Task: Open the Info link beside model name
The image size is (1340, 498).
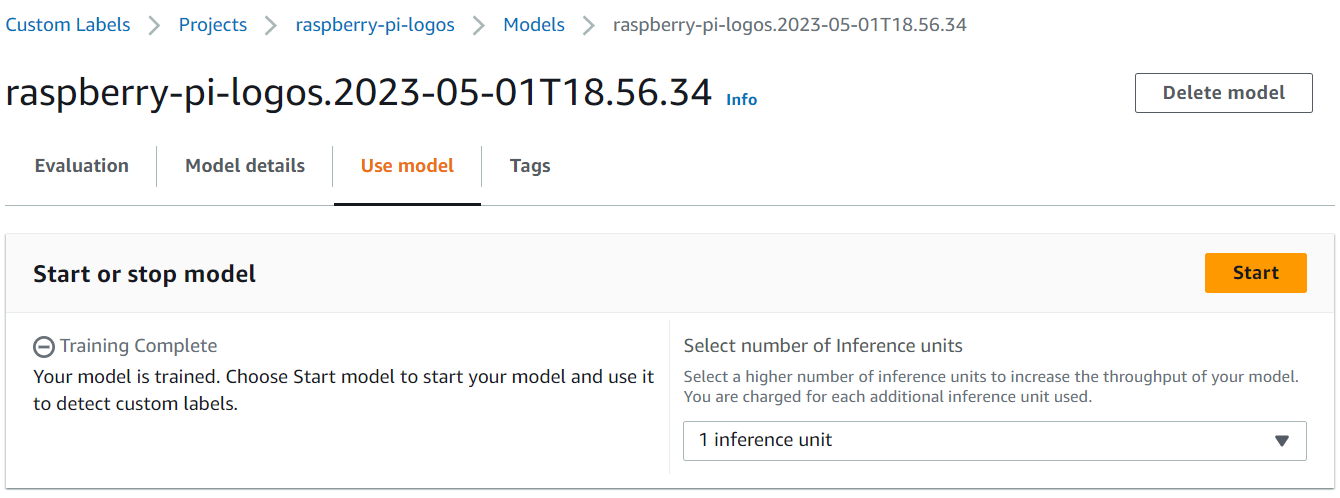Action: (x=741, y=100)
